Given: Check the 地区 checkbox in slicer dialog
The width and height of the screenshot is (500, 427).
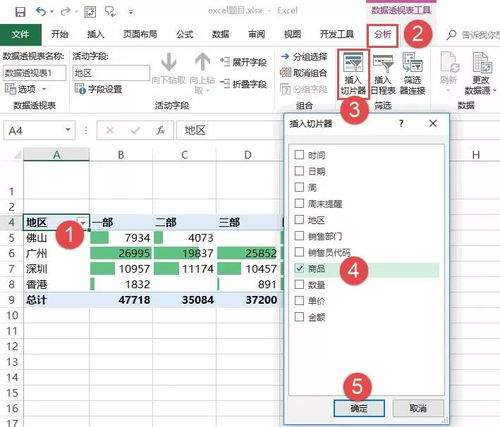Looking at the screenshot, I should [299, 220].
